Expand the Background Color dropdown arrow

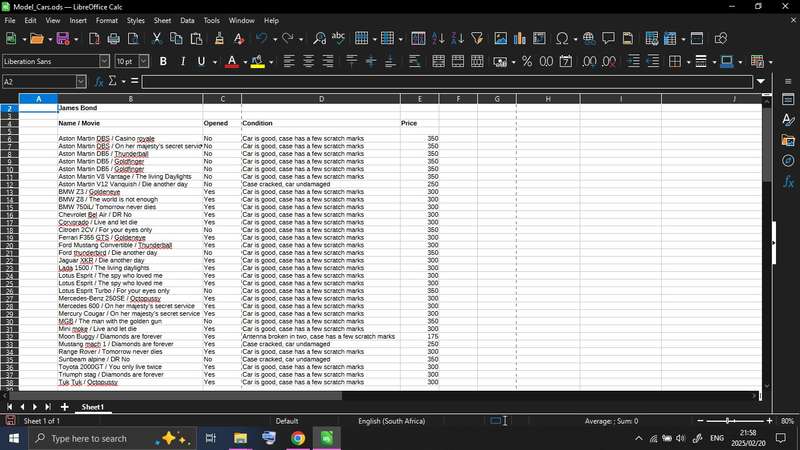point(271,62)
